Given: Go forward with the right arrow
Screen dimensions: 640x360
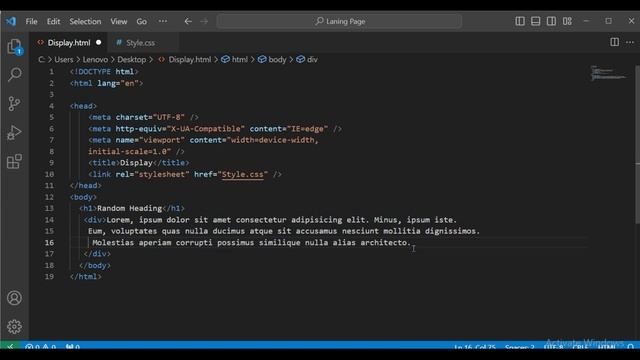Looking at the screenshot, I should pyautogui.click(x=204, y=21).
